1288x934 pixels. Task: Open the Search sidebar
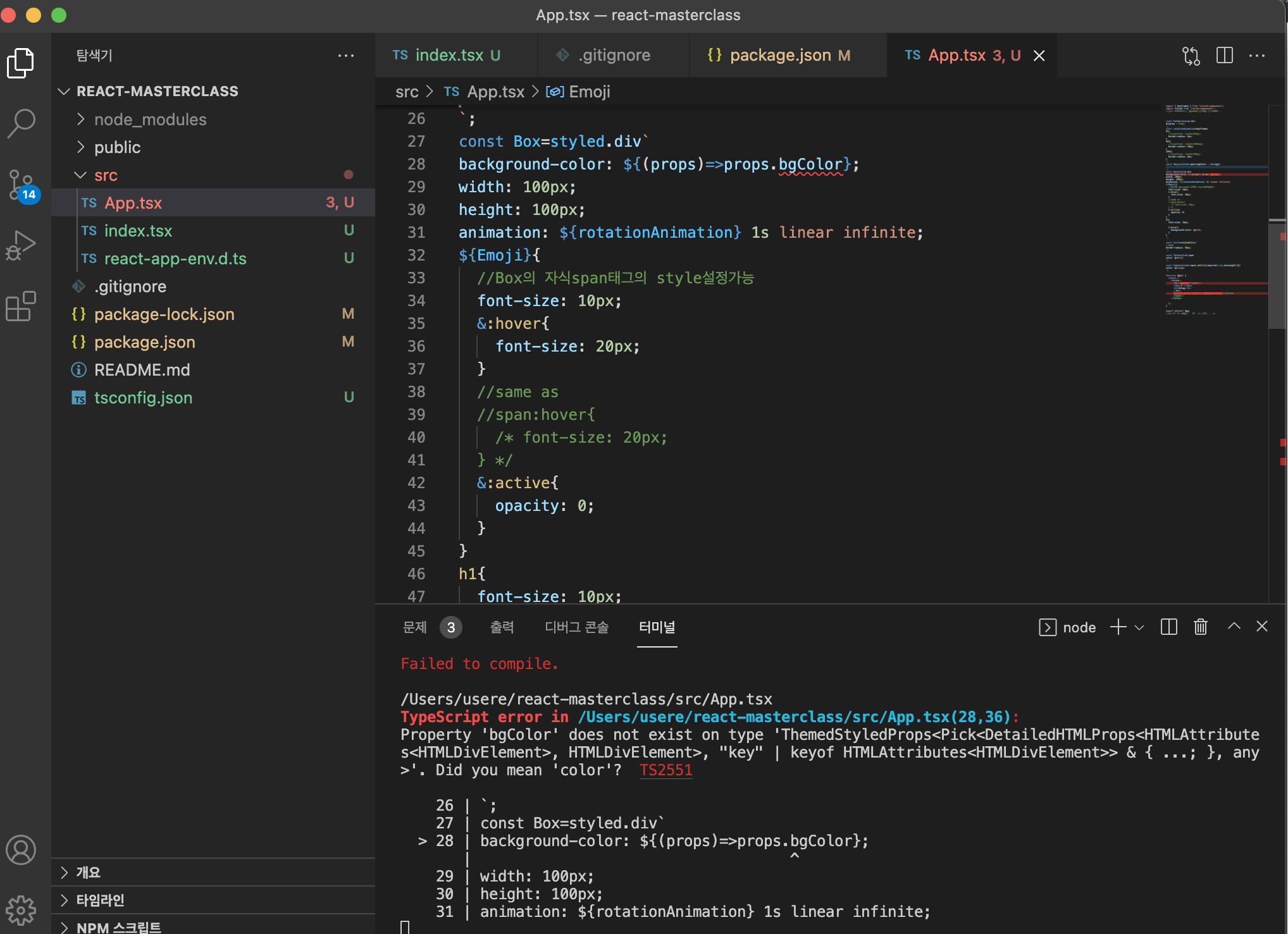(21, 123)
